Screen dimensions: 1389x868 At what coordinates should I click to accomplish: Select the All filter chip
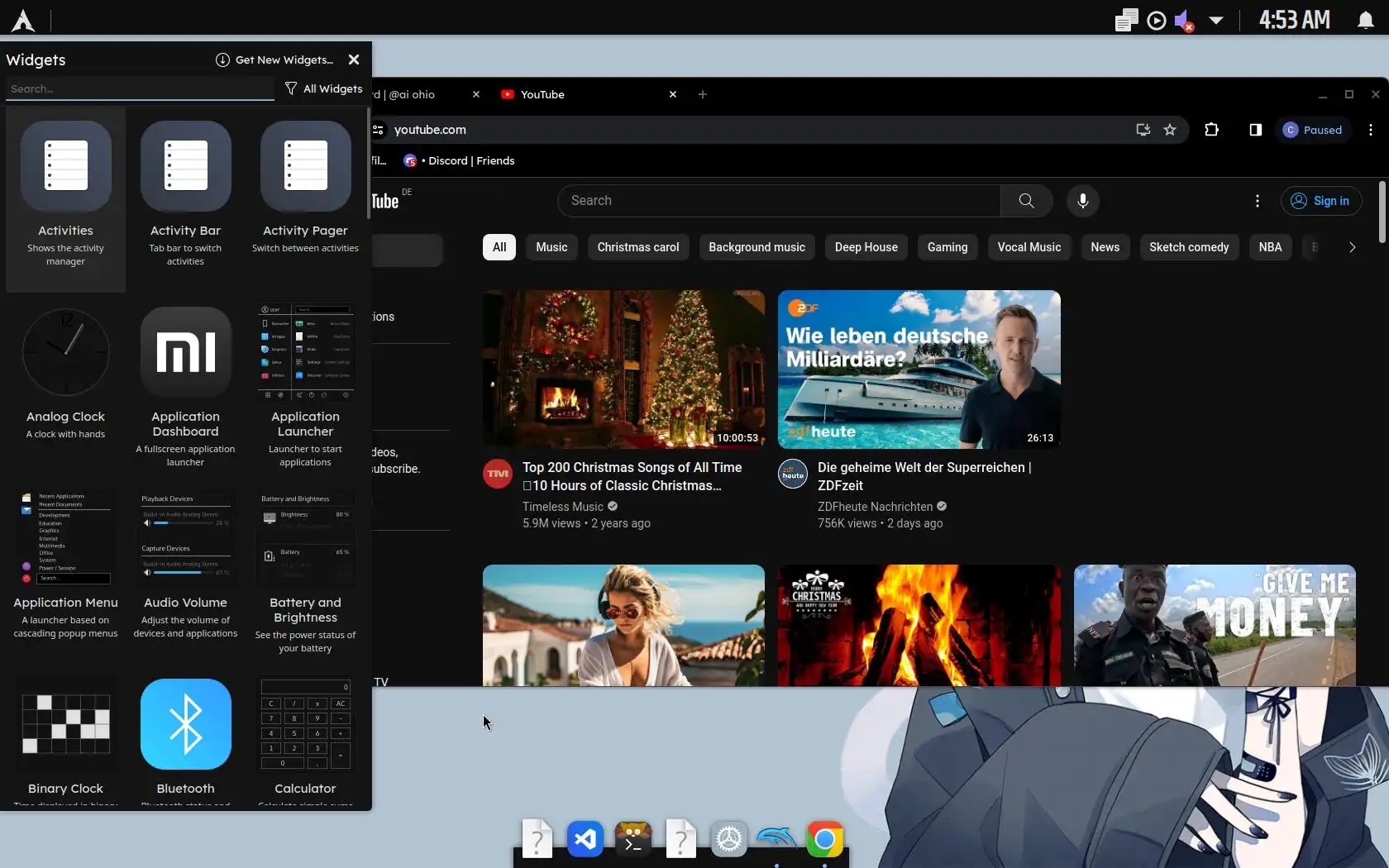pos(499,247)
